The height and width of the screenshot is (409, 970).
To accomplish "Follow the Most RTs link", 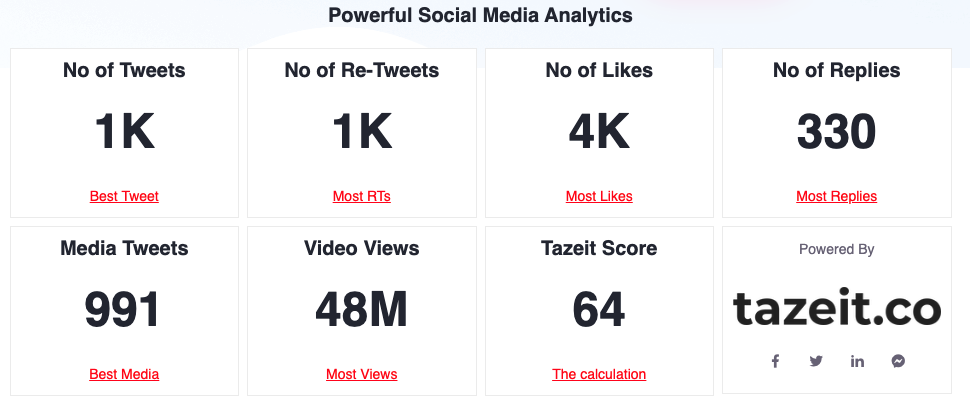I will tap(362, 196).
